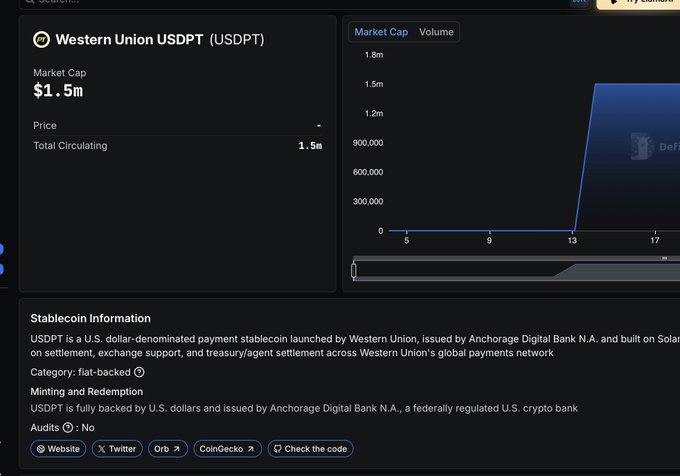Viewport: 680px width, 476px height.
Task: Click the 900,000 y-axis label
Action: (x=368, y=143)
